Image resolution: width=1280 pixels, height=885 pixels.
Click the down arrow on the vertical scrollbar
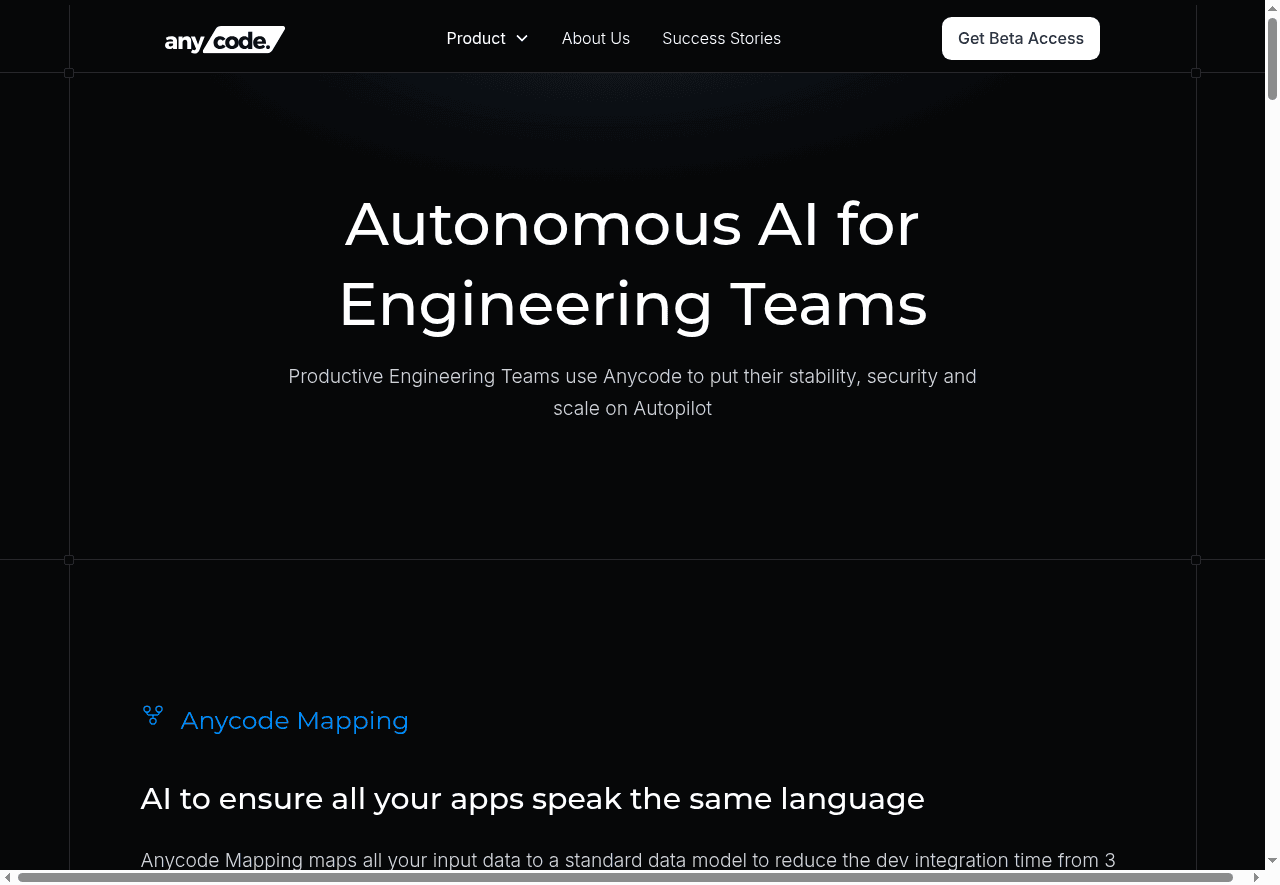click(x=1271, y=861)
